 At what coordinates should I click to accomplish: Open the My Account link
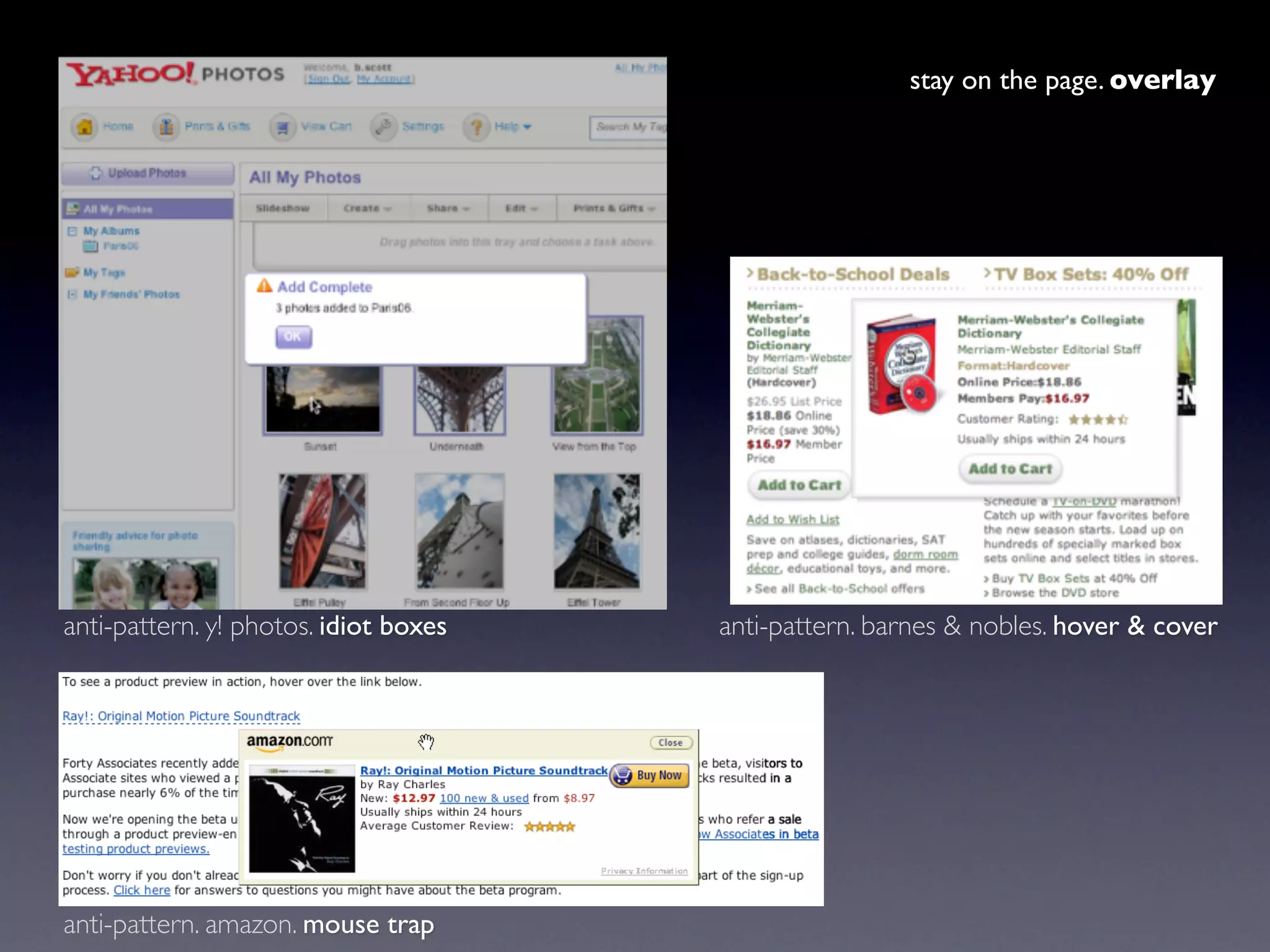point(384,79)
